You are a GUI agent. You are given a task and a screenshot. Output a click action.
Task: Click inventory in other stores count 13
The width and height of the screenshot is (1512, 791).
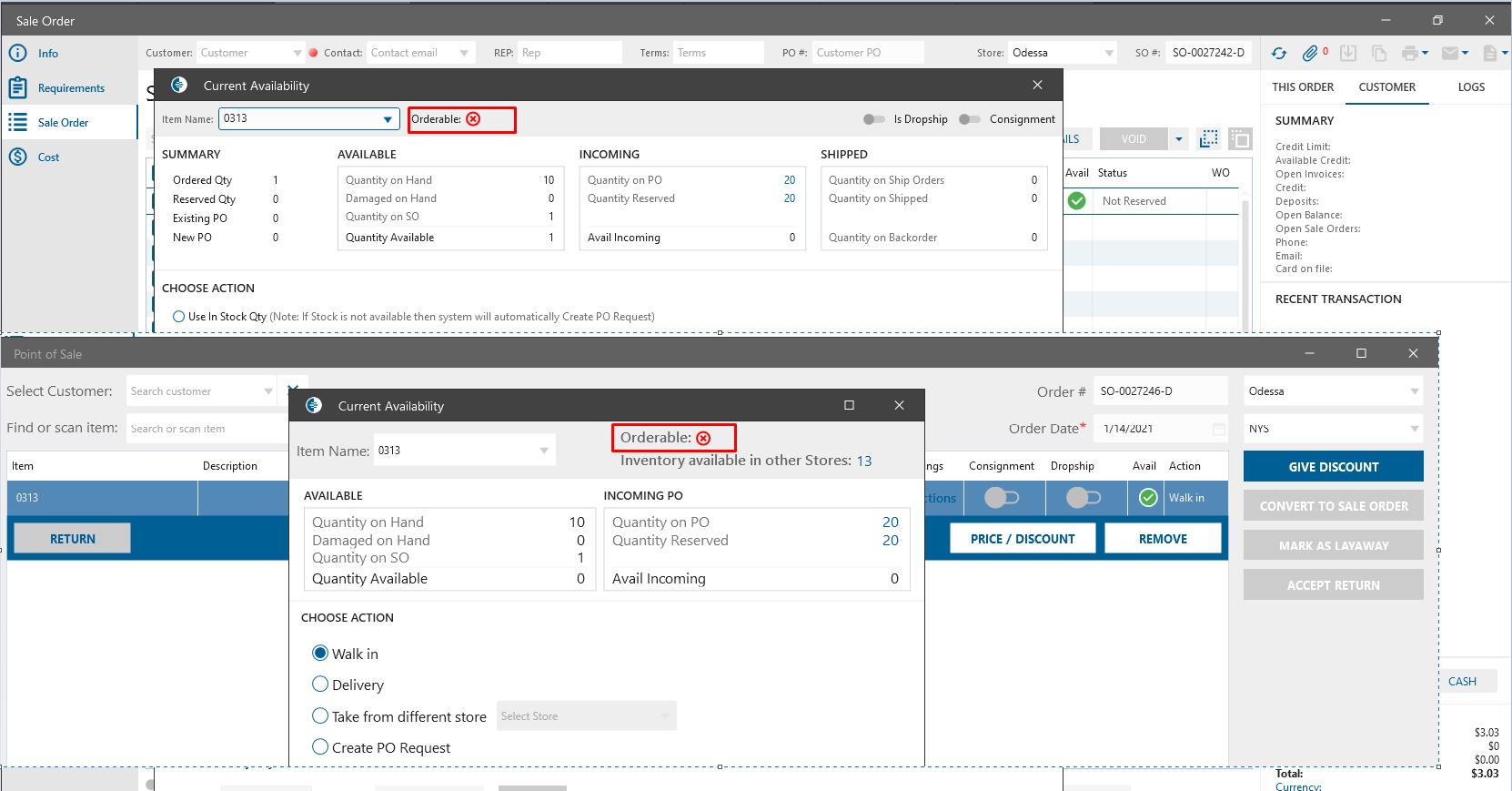864,461
